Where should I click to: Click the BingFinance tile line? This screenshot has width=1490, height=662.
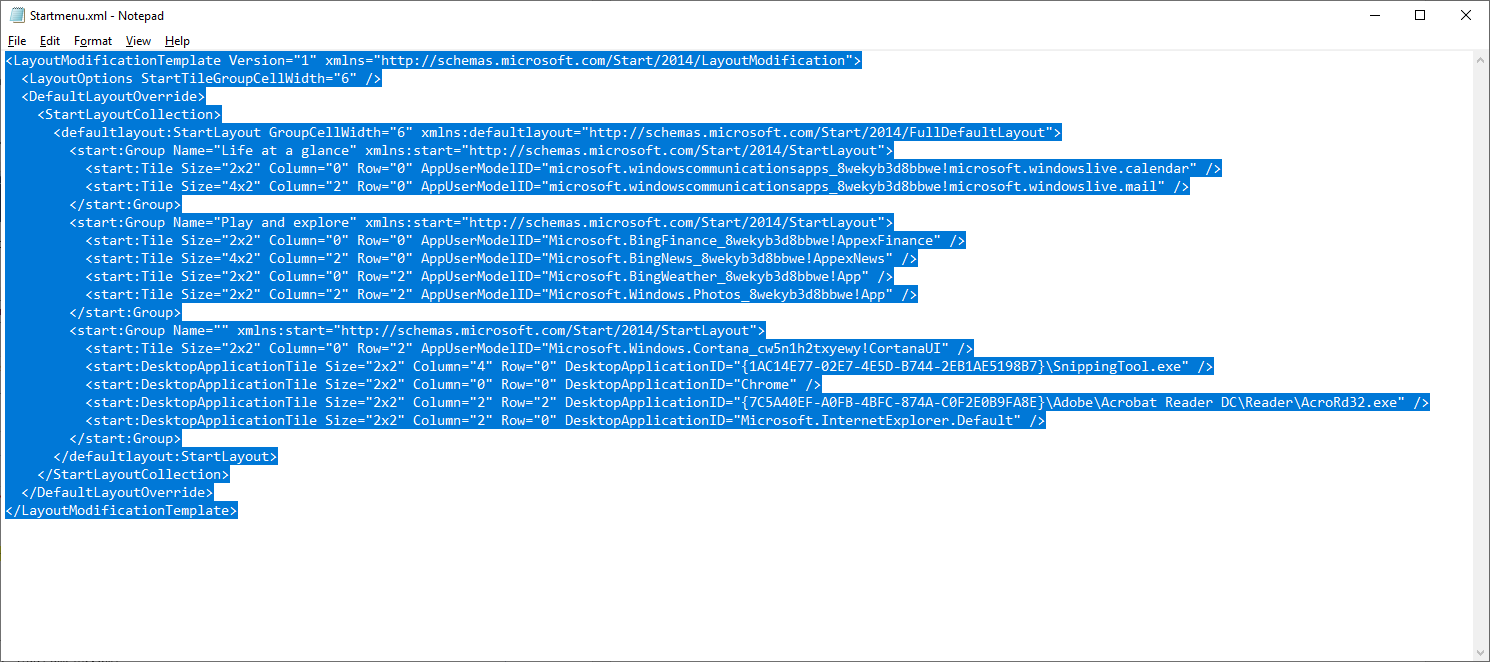(525, 241)
